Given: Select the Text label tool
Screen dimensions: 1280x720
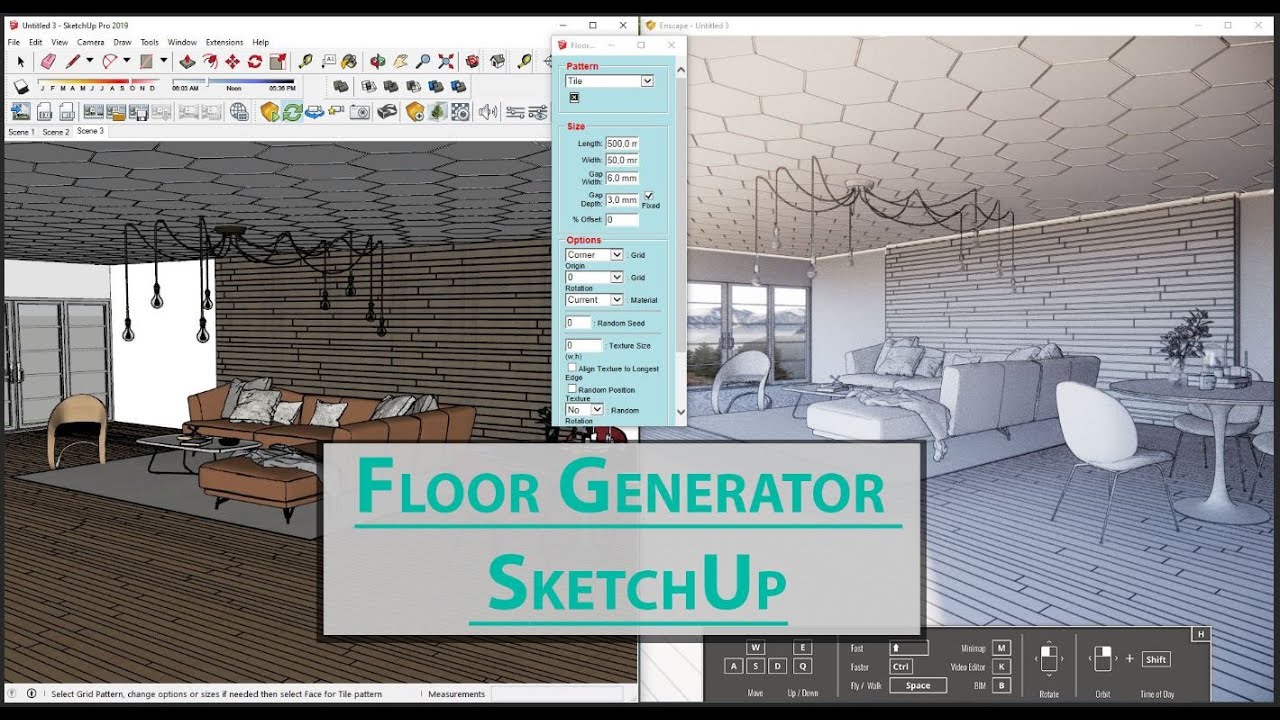Looking at the screenshot, I should click(x=328, y=61).
